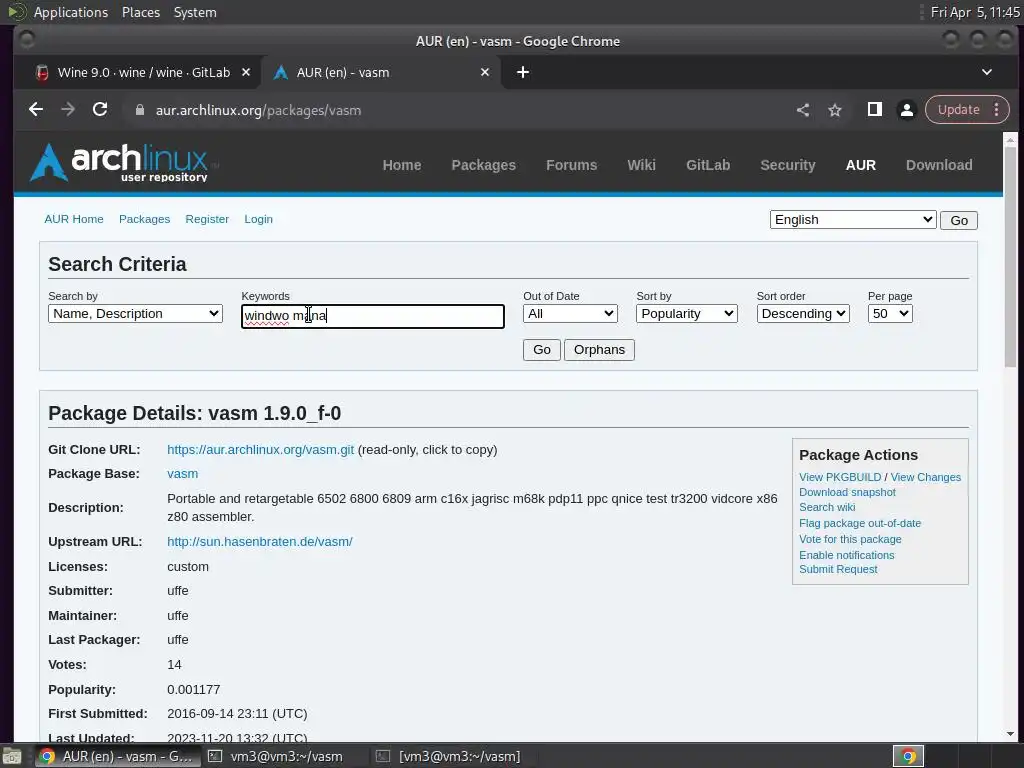Click the Update button in Chrome
Screen dimensions: 1024x768
[959, 110]
